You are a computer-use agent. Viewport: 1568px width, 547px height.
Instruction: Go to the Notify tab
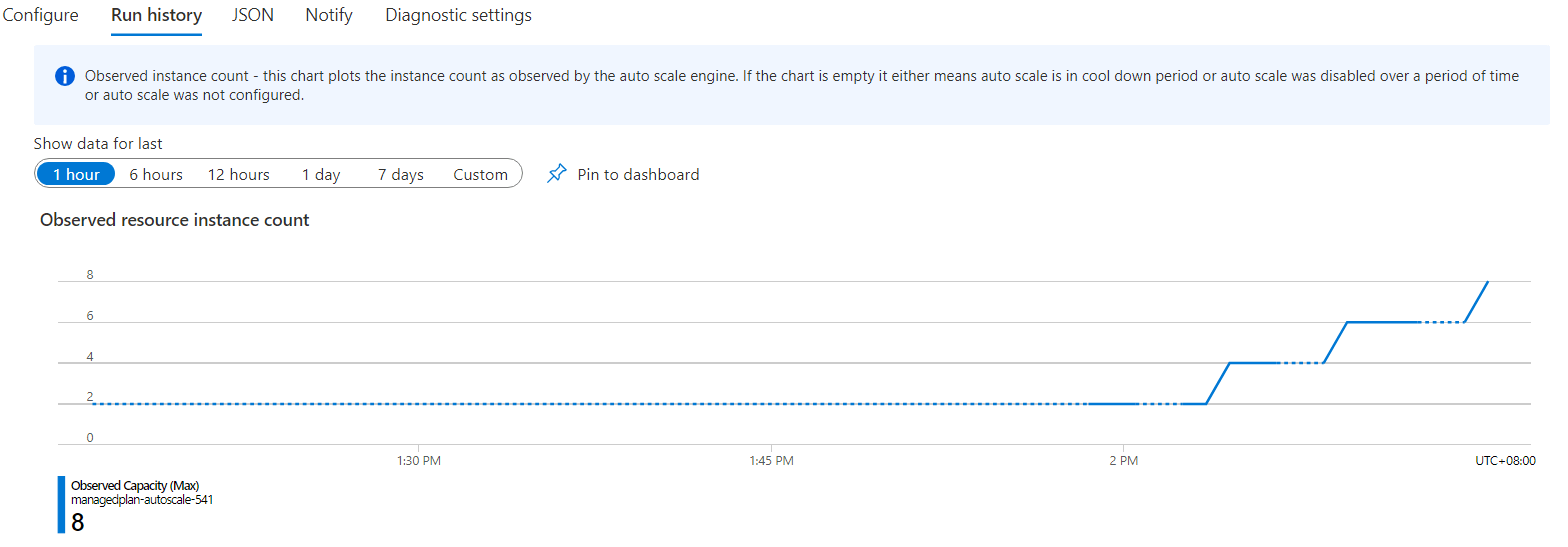(329, 16)
